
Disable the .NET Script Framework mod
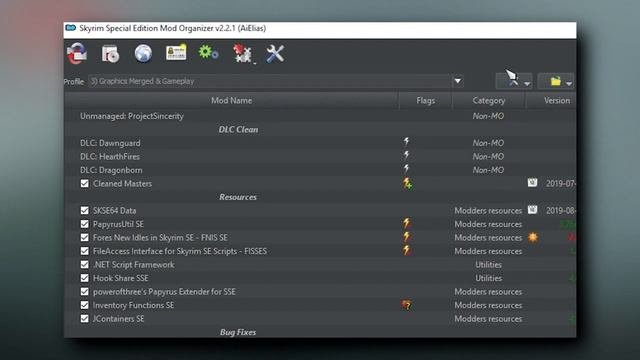(84, 264)
